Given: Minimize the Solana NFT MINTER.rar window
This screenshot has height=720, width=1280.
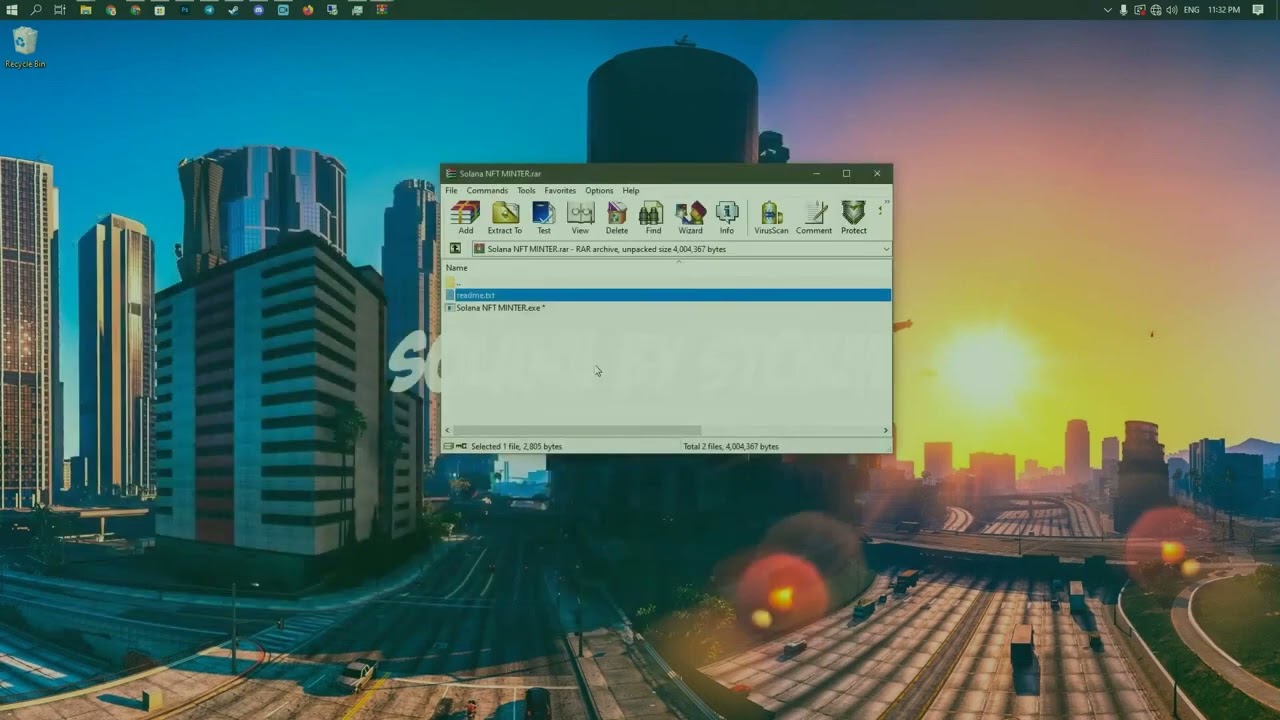Looking at the screenshot, I should tap(816, 173).
